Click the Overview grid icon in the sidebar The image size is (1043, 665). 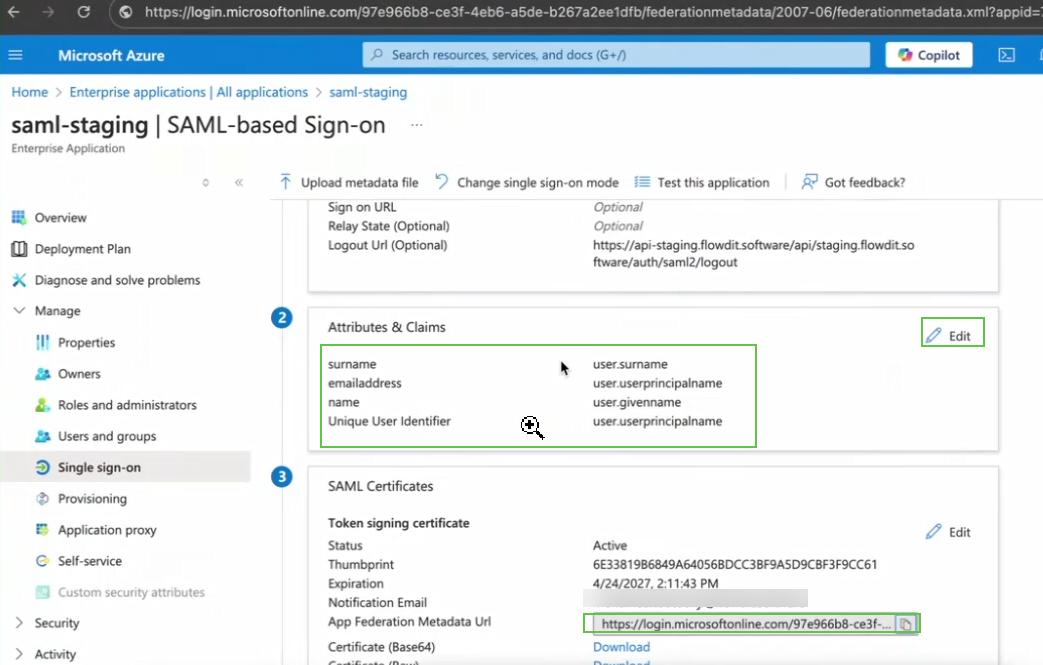pyautogui.click(x=19, y=218)
